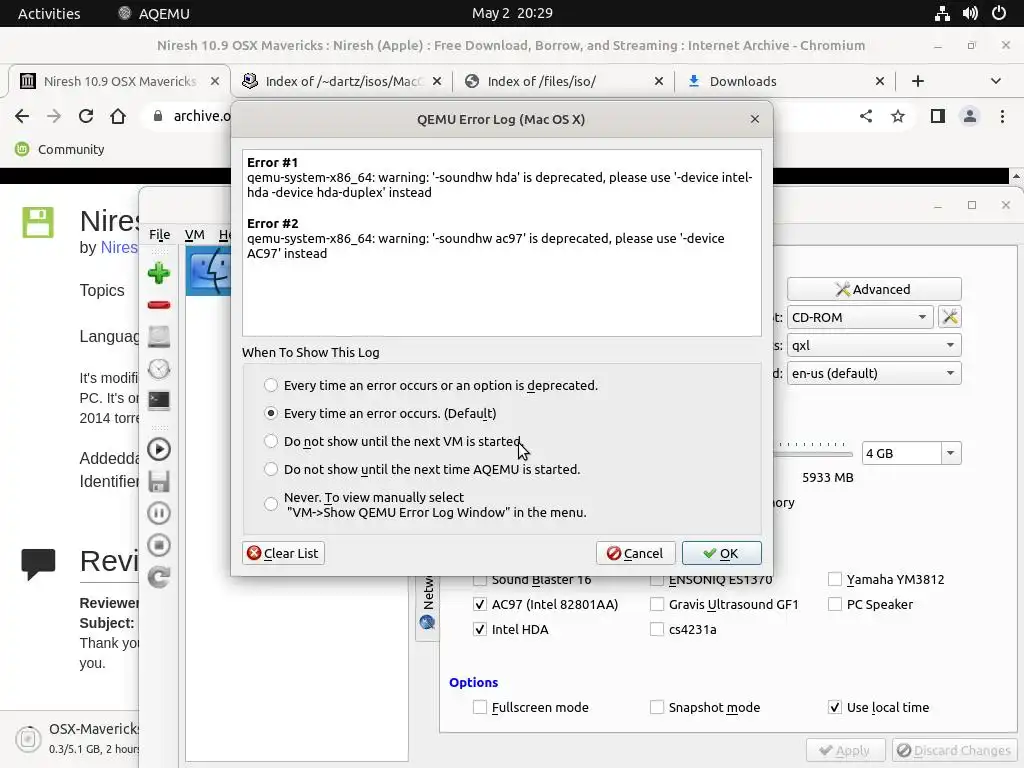This screenshot has width=1024, height=768.
Task: Share this page icon in Chromium
Action: pyautogui.click(x=866, y=116)
